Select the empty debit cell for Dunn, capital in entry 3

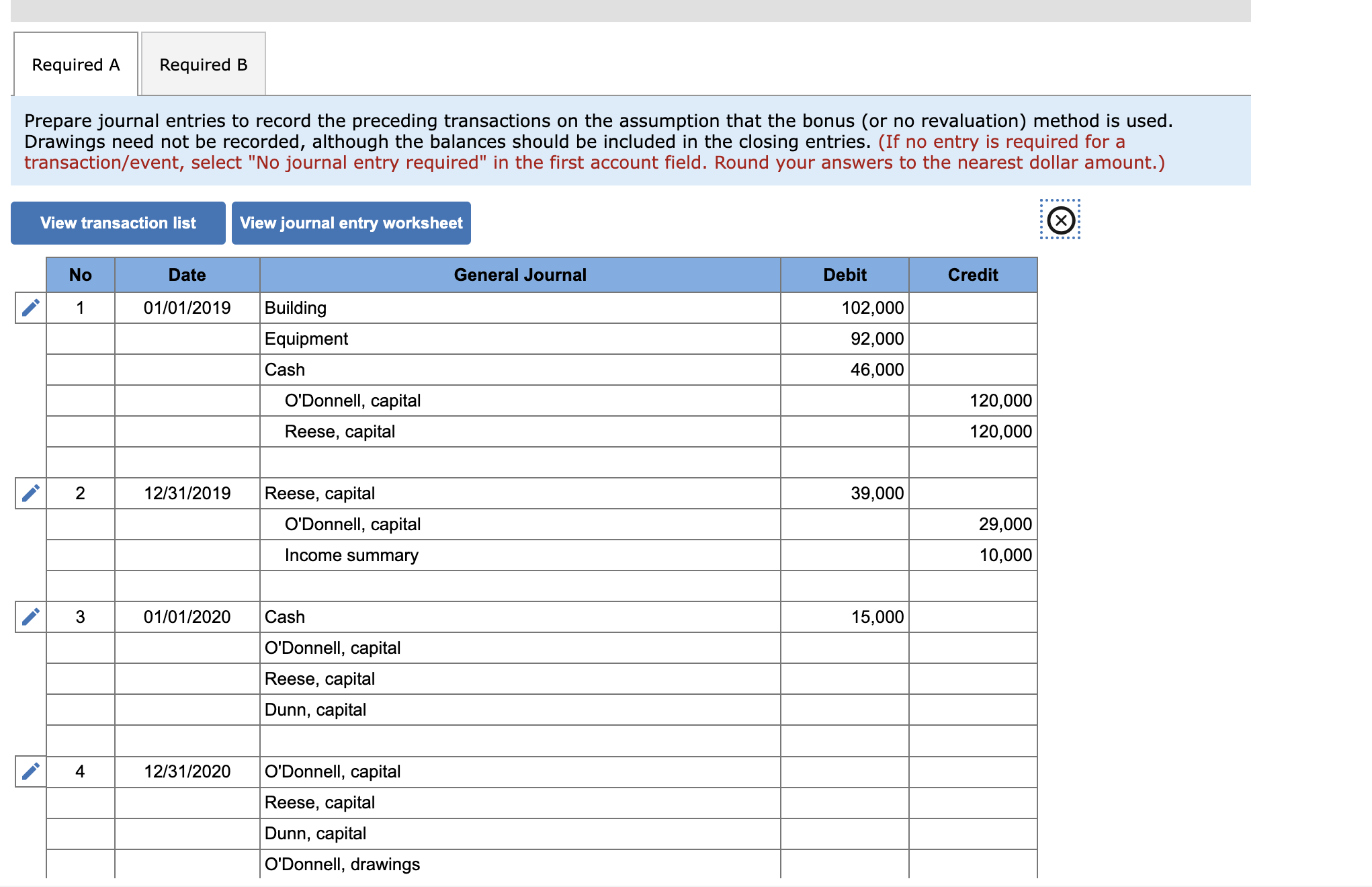coord(845,710)
